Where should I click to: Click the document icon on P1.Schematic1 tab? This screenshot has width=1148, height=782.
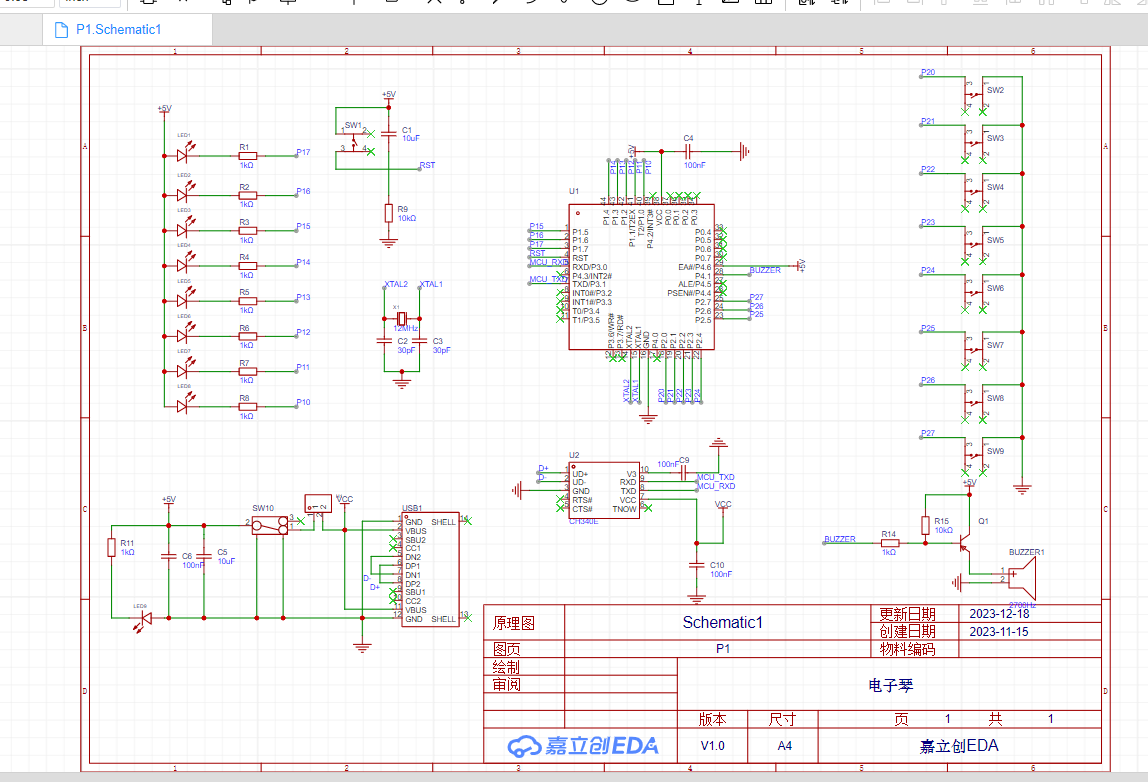point(62,30)
